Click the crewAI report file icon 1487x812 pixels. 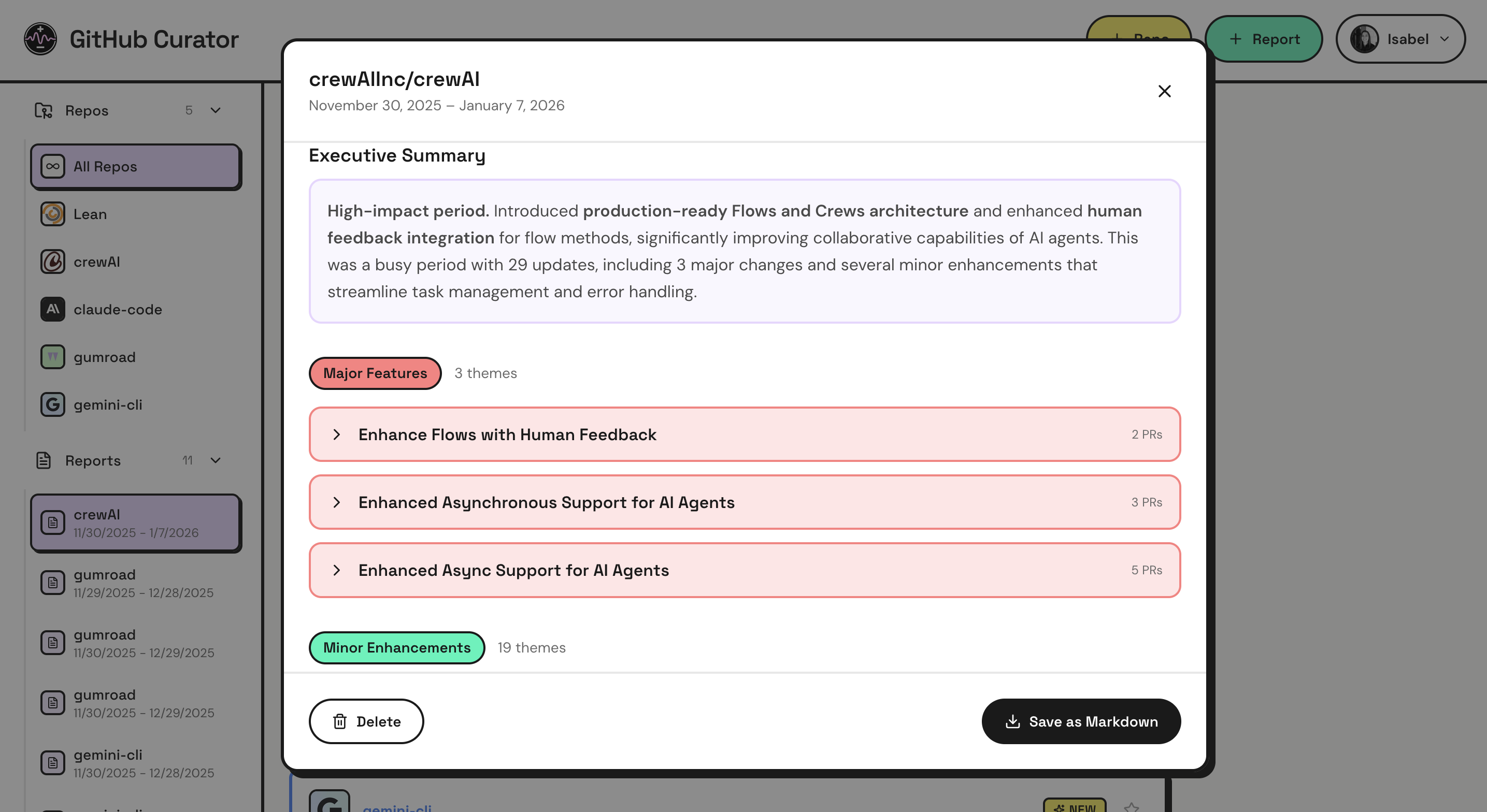click(52, 521)
